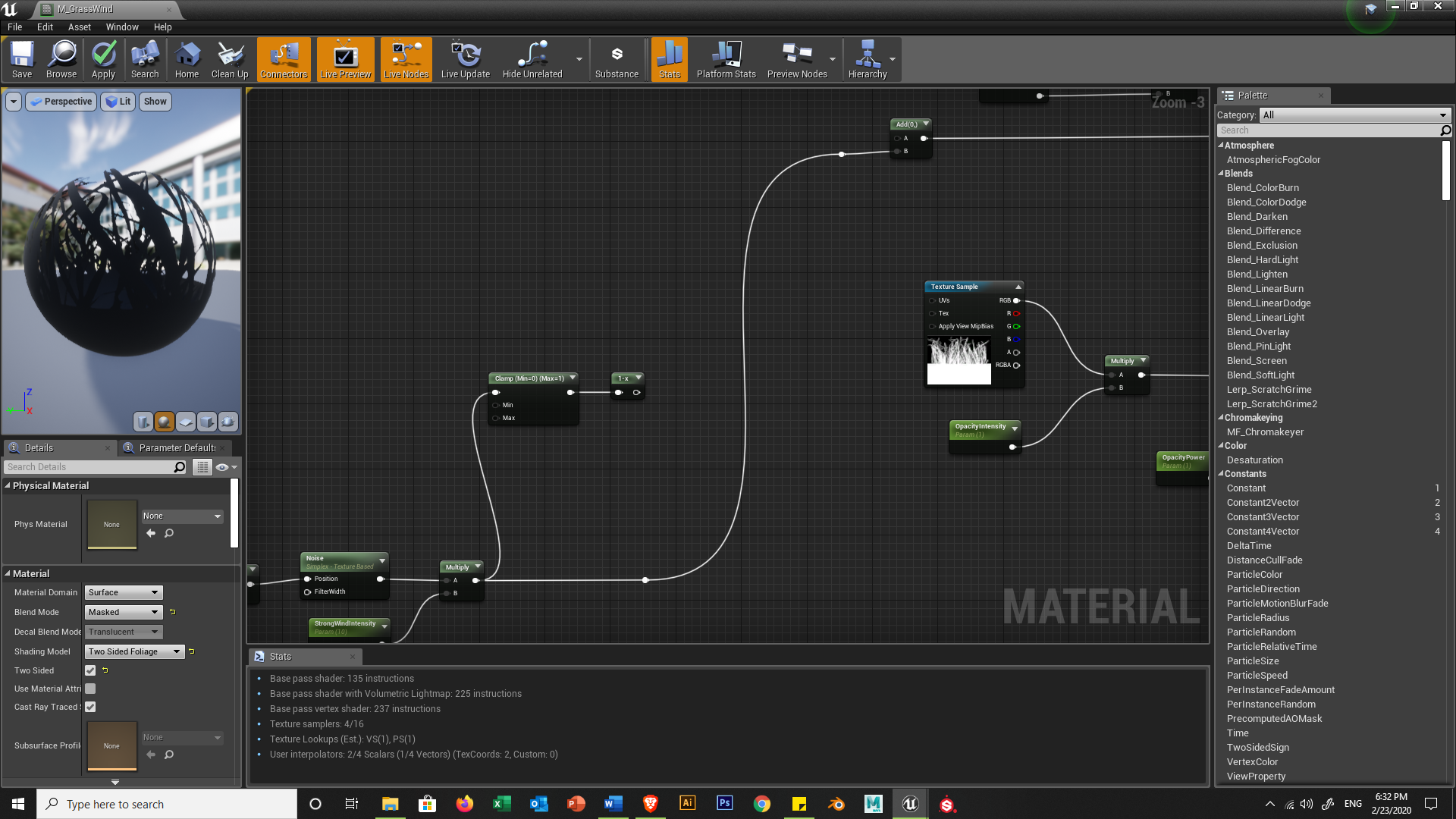Switch to the Parameter Defaults tab
This screenshot has height=819, width=1456.
176,448
